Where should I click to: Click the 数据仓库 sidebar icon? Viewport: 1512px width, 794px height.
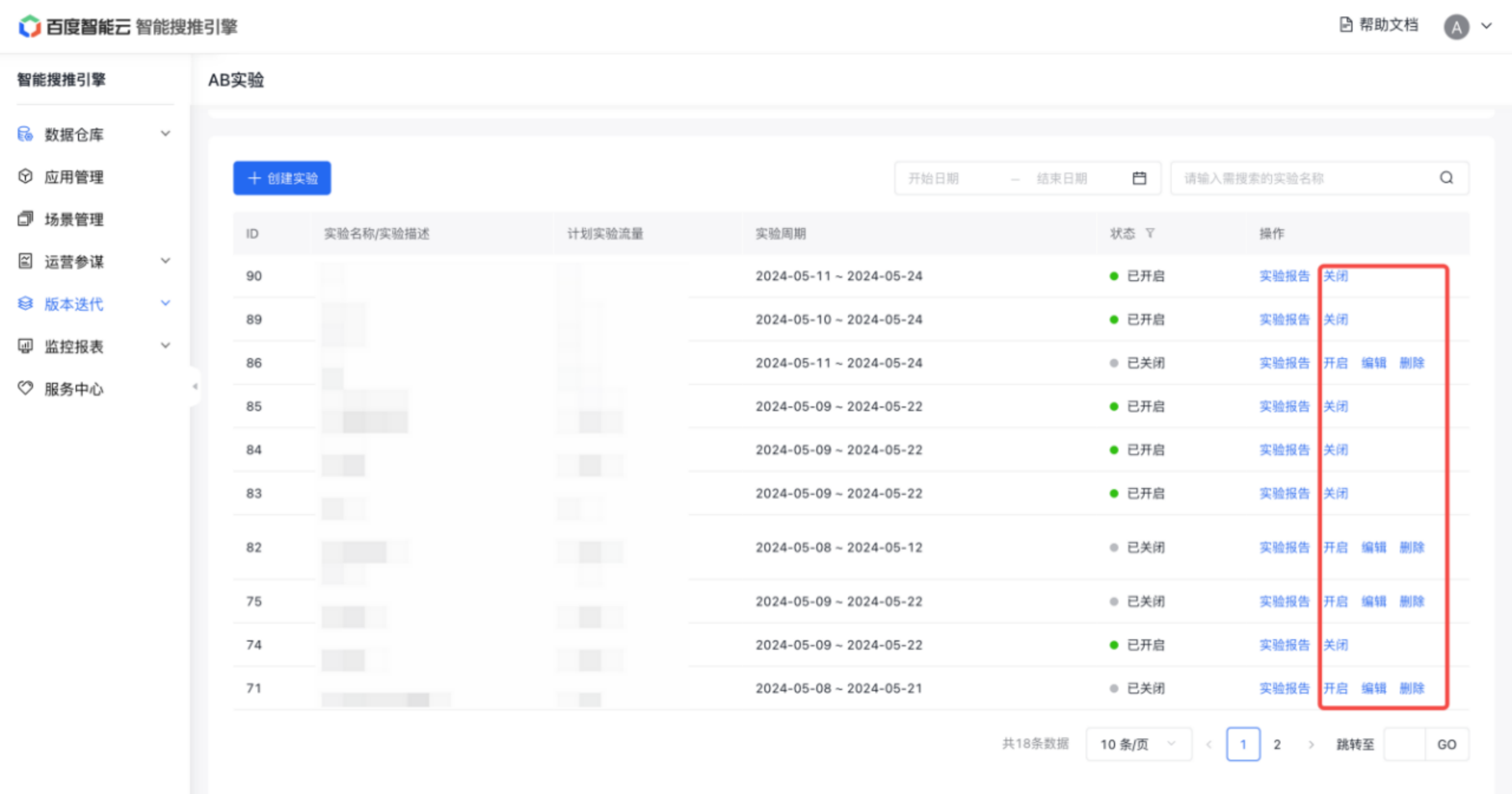point(25,134)
